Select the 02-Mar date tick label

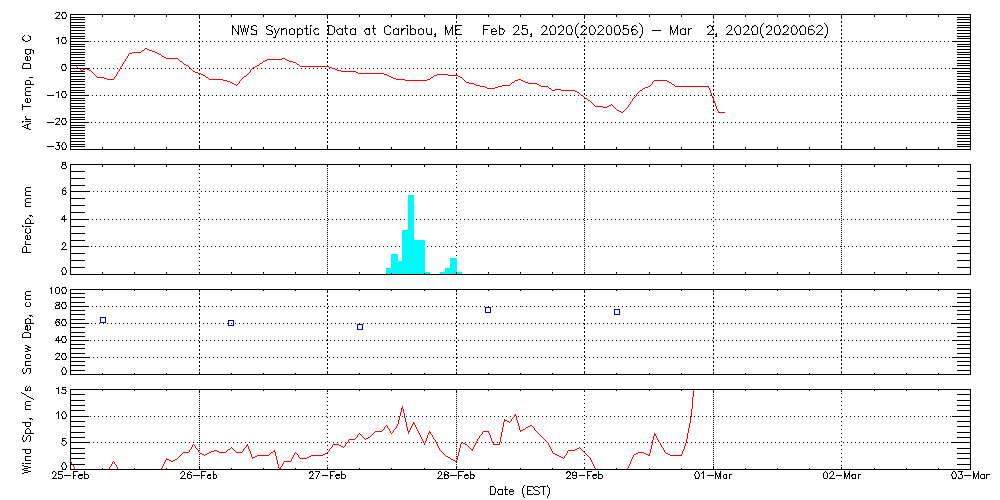(x=842, y=477)
